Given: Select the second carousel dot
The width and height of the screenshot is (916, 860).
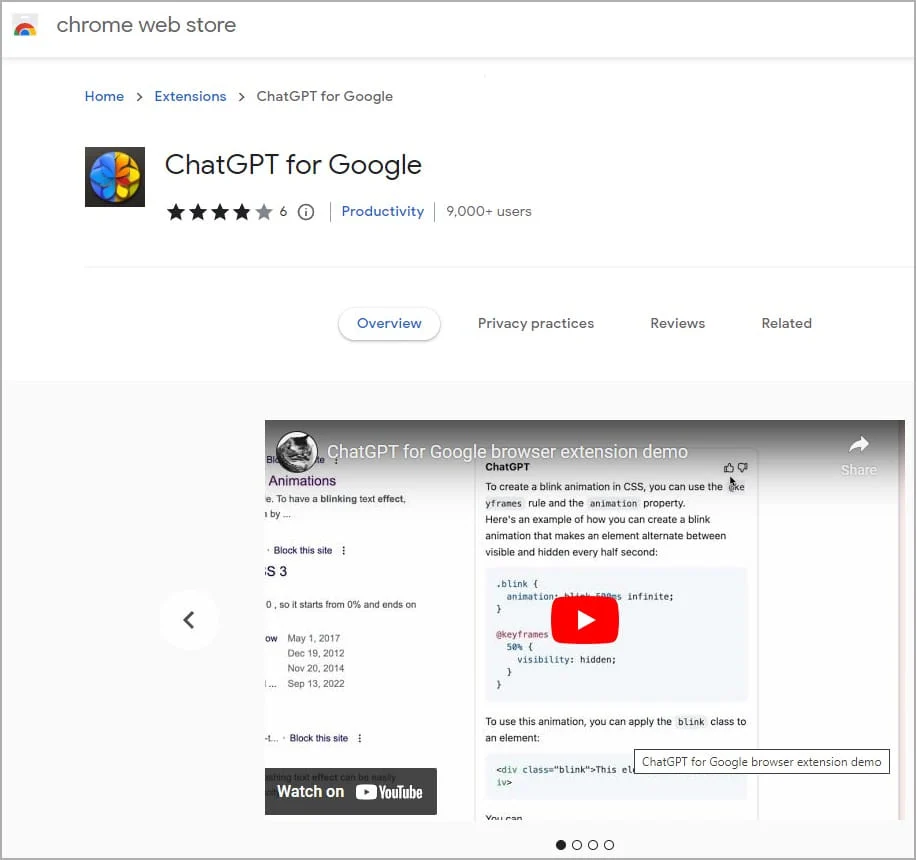Looking at the screenshot, I should [x=577, y=845].
